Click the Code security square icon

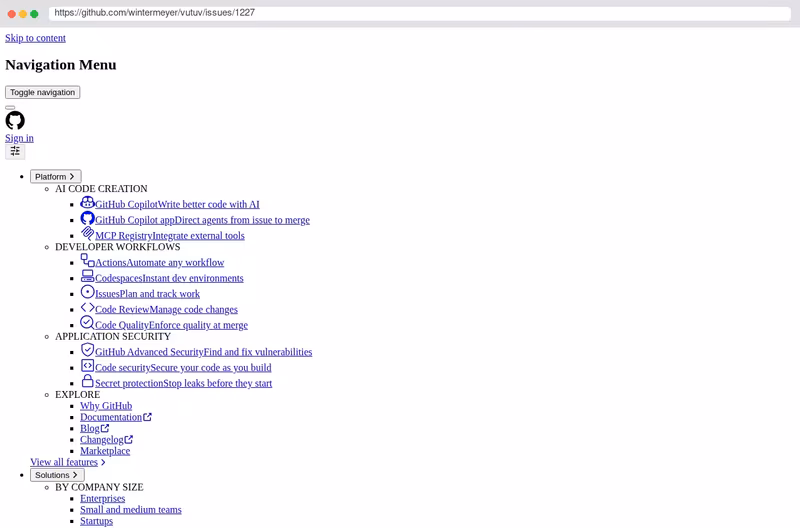coord(87,366)
